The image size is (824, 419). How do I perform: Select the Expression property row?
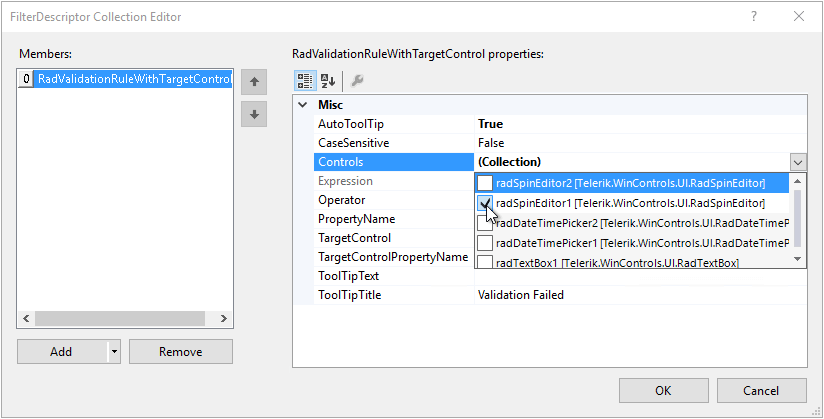coord(394,181)
